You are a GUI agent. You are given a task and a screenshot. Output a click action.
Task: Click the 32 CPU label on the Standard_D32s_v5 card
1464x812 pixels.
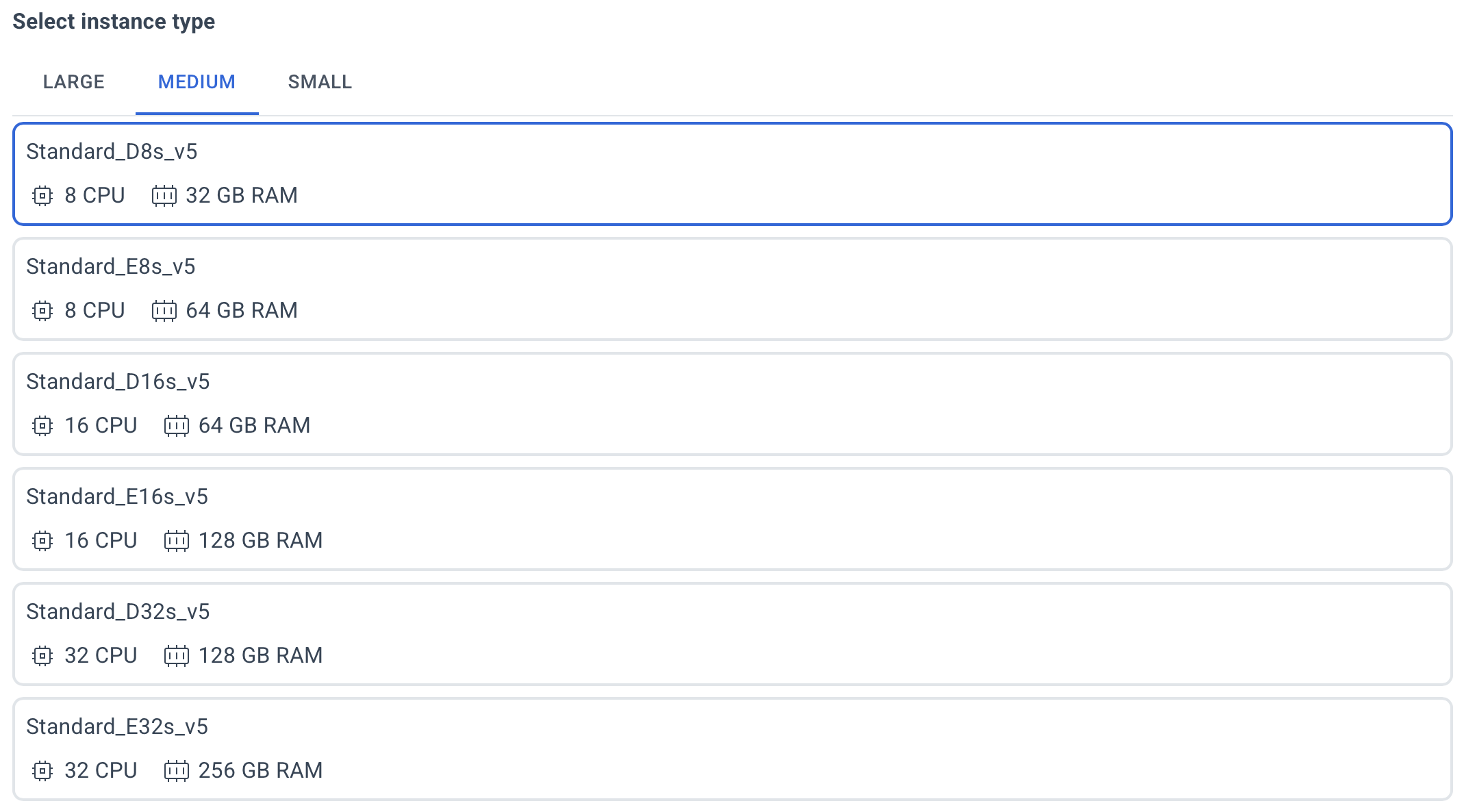(101, 656)
